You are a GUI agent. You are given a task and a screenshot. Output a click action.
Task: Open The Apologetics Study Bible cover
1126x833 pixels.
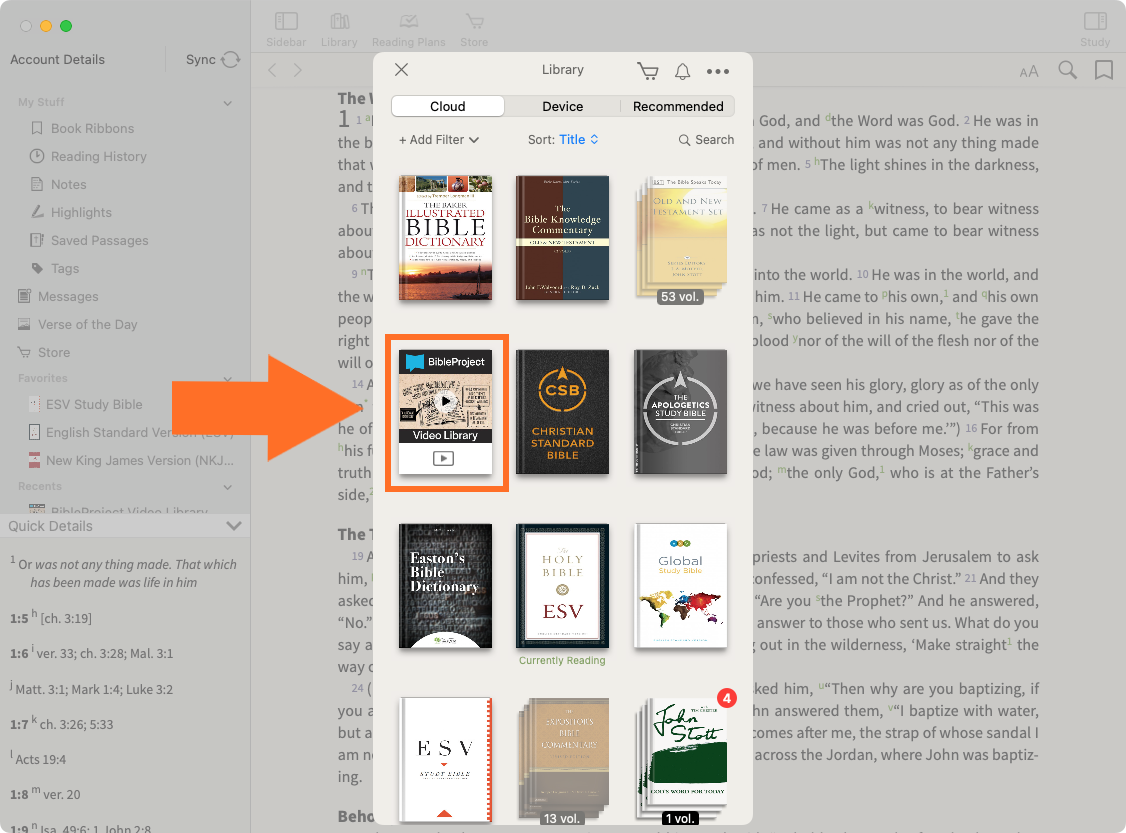click(681, 412)
